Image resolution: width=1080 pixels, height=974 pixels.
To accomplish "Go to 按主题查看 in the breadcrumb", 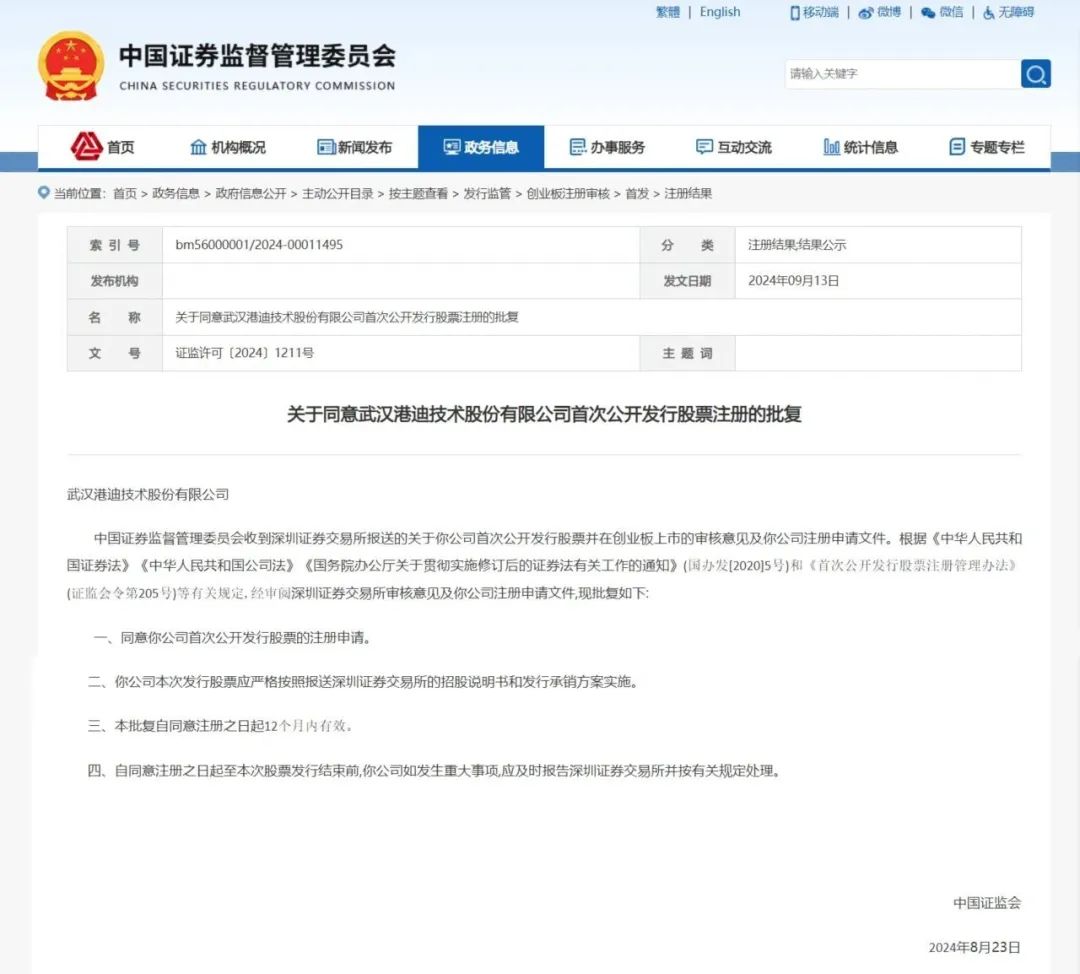I will tap(418, 194).
